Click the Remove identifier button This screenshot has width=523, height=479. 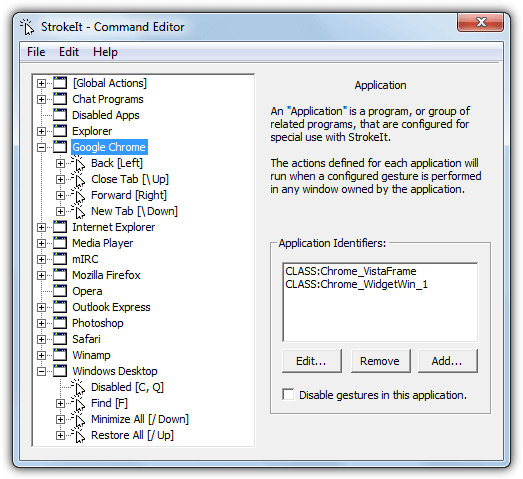point(380,361)
